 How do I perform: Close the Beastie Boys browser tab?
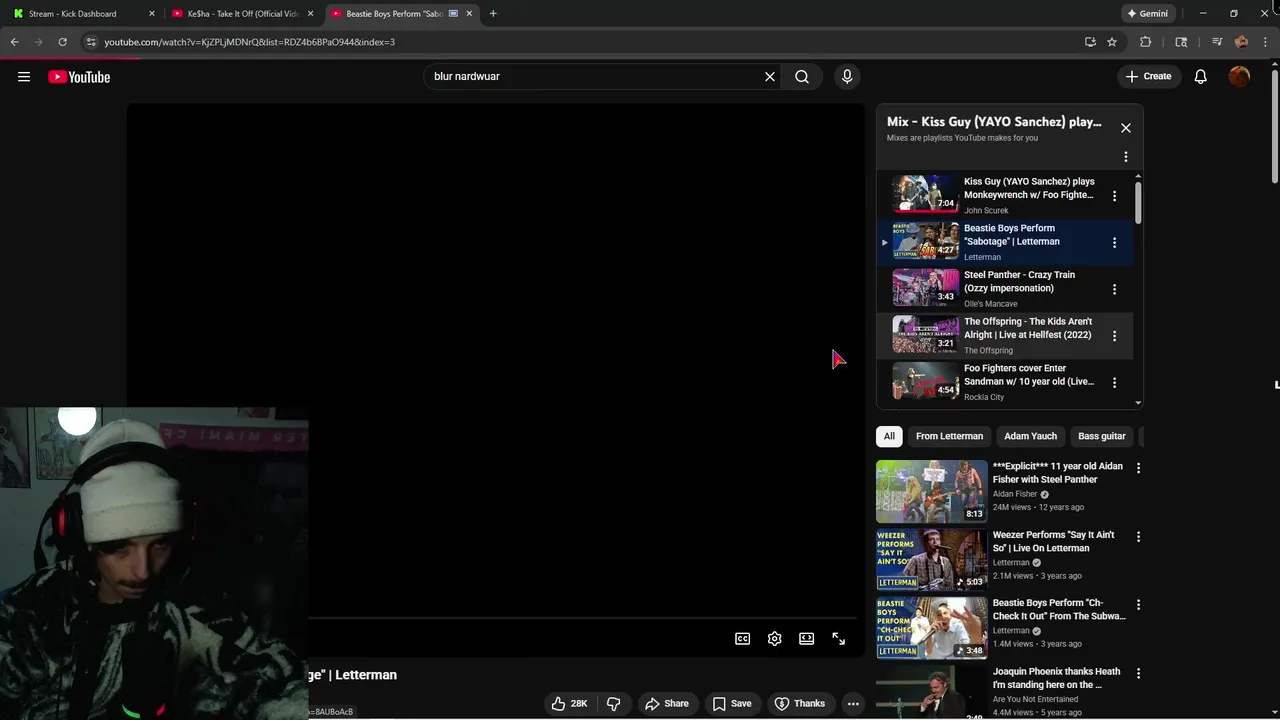[x=469, y=14]
